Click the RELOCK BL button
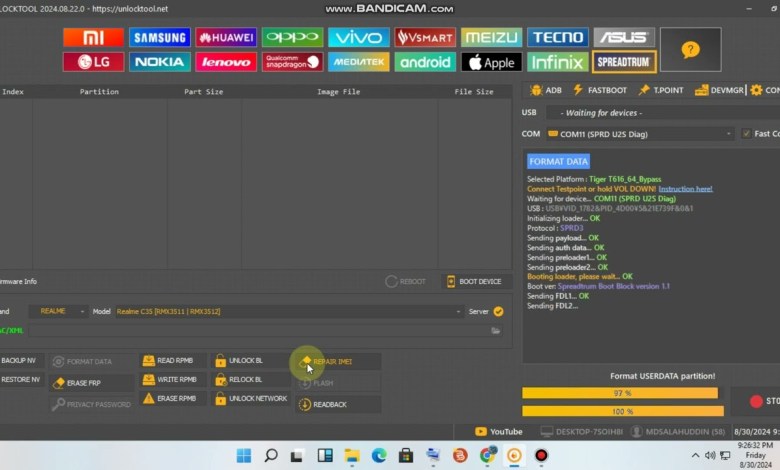Viewport: 780px width, 470px height. click(x=250, y=379)
